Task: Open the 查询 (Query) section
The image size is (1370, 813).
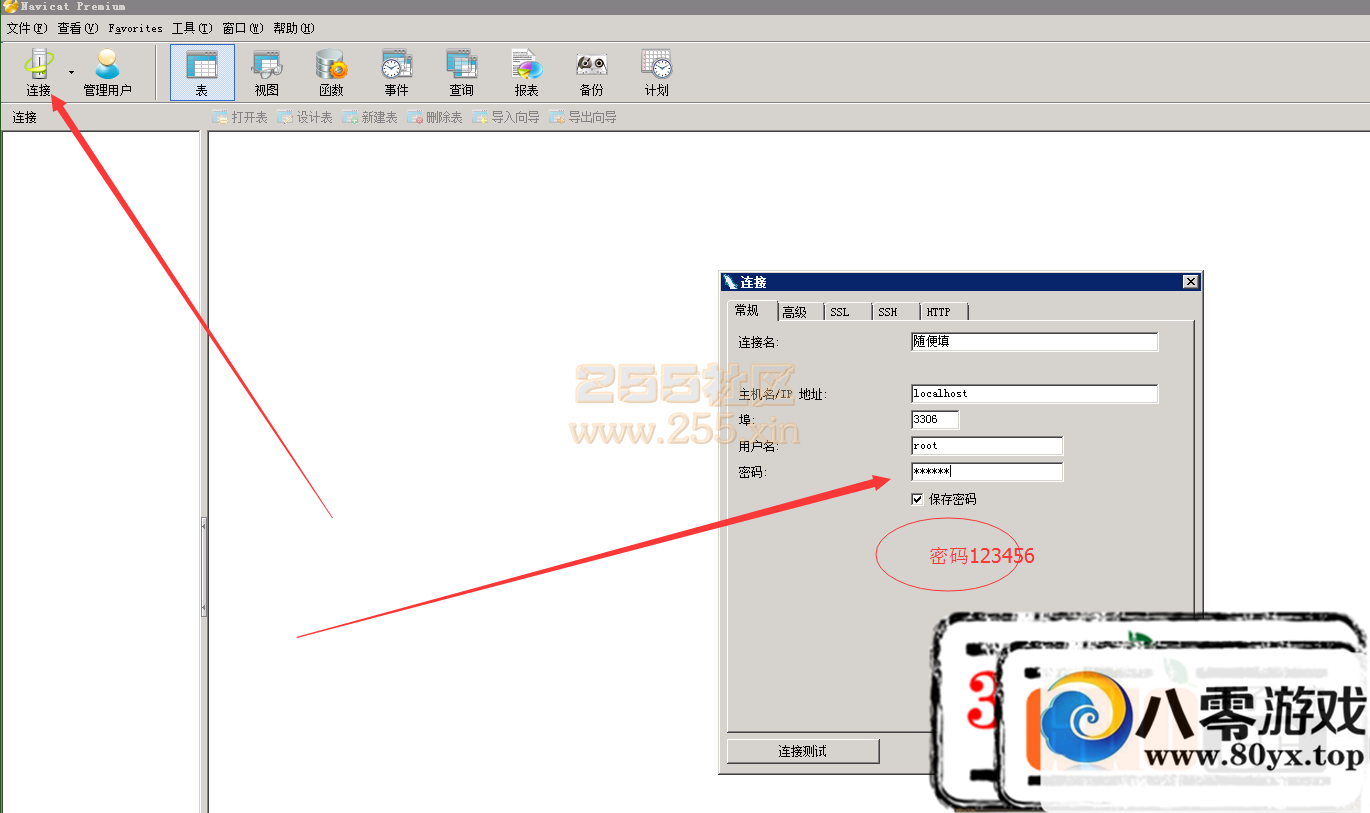Action: point(461,72)
